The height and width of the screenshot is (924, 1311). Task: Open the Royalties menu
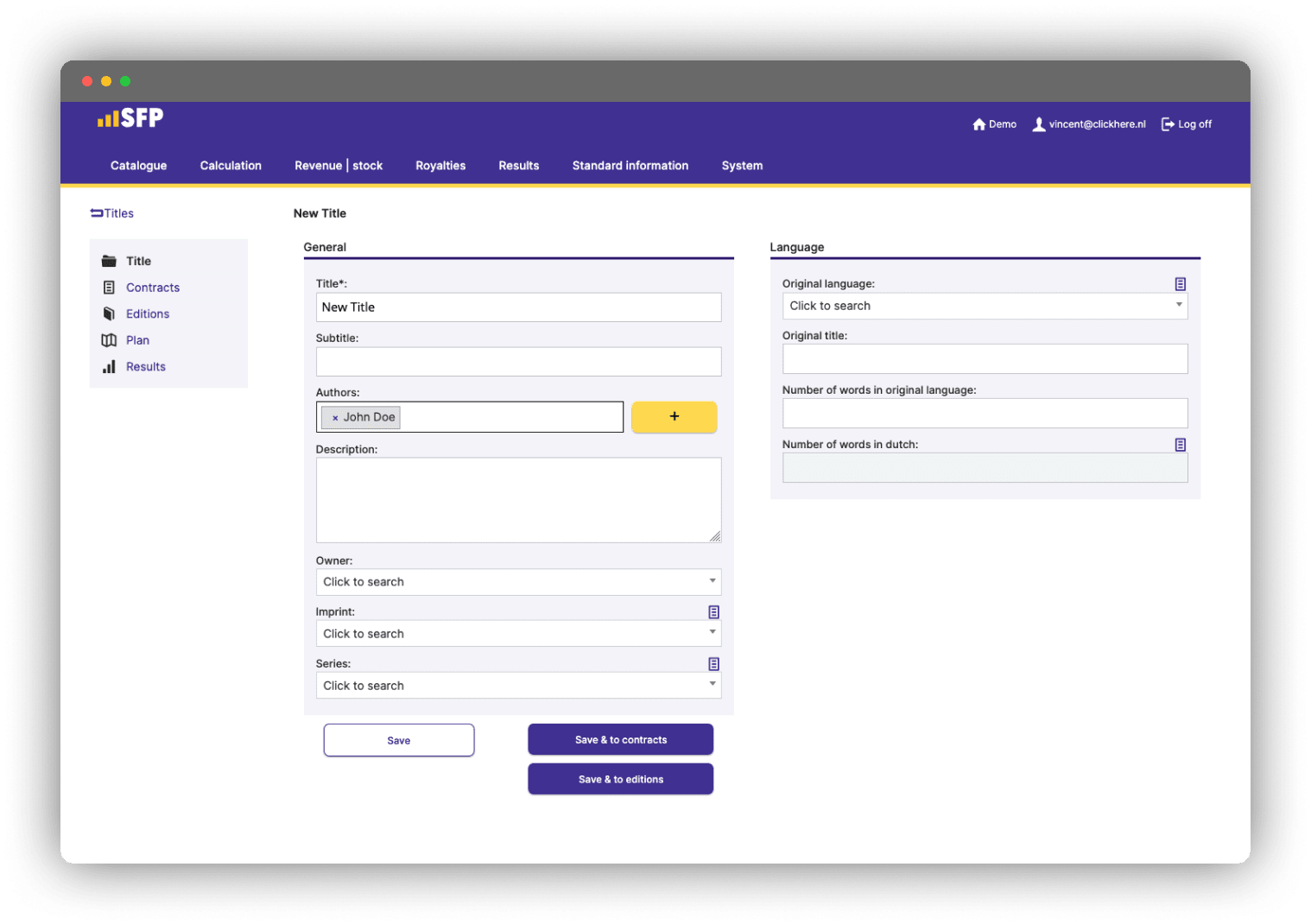(440, 166)
